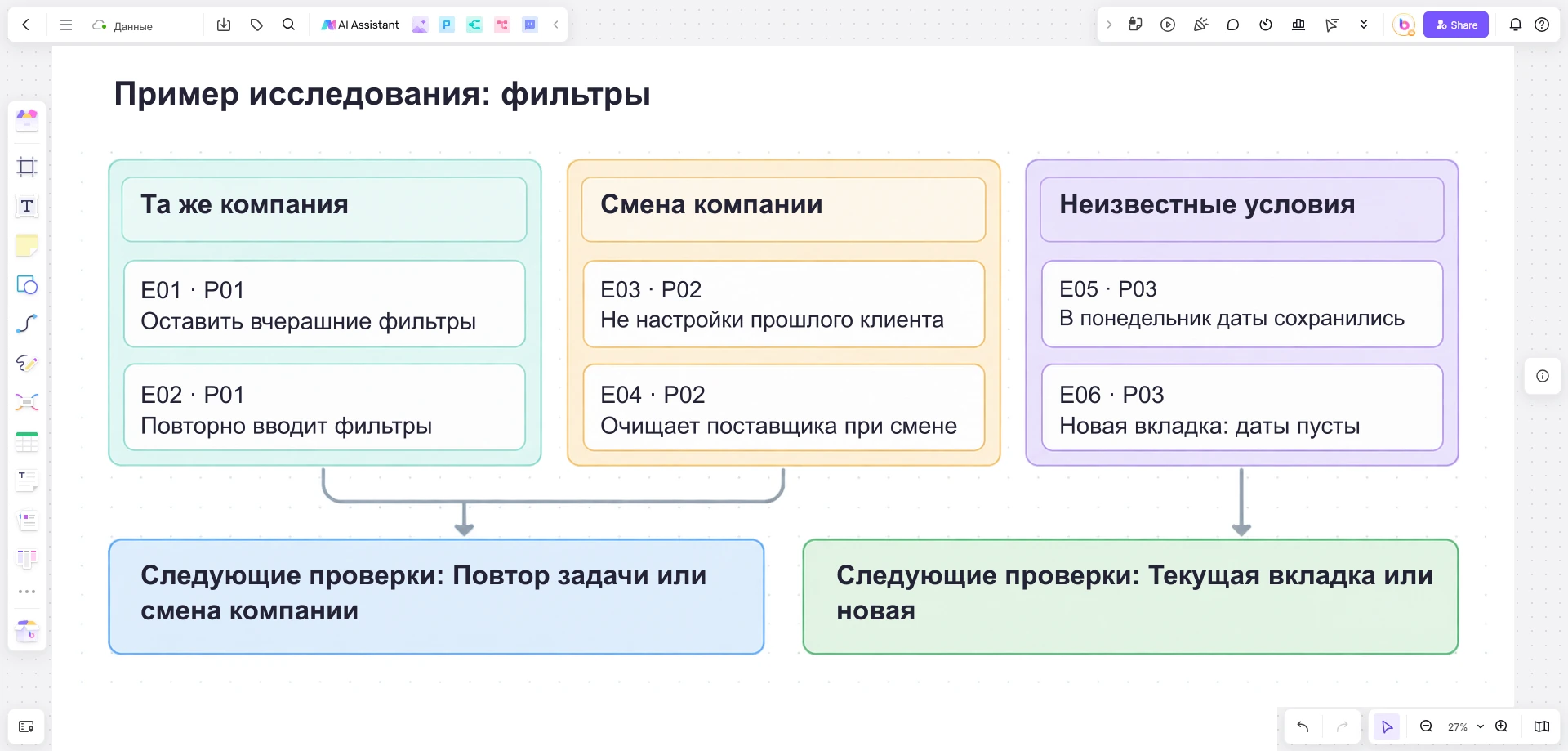Select the pen drawing tool
The height and width of the screenshot is (751, 1568).
tap(27, 363)
